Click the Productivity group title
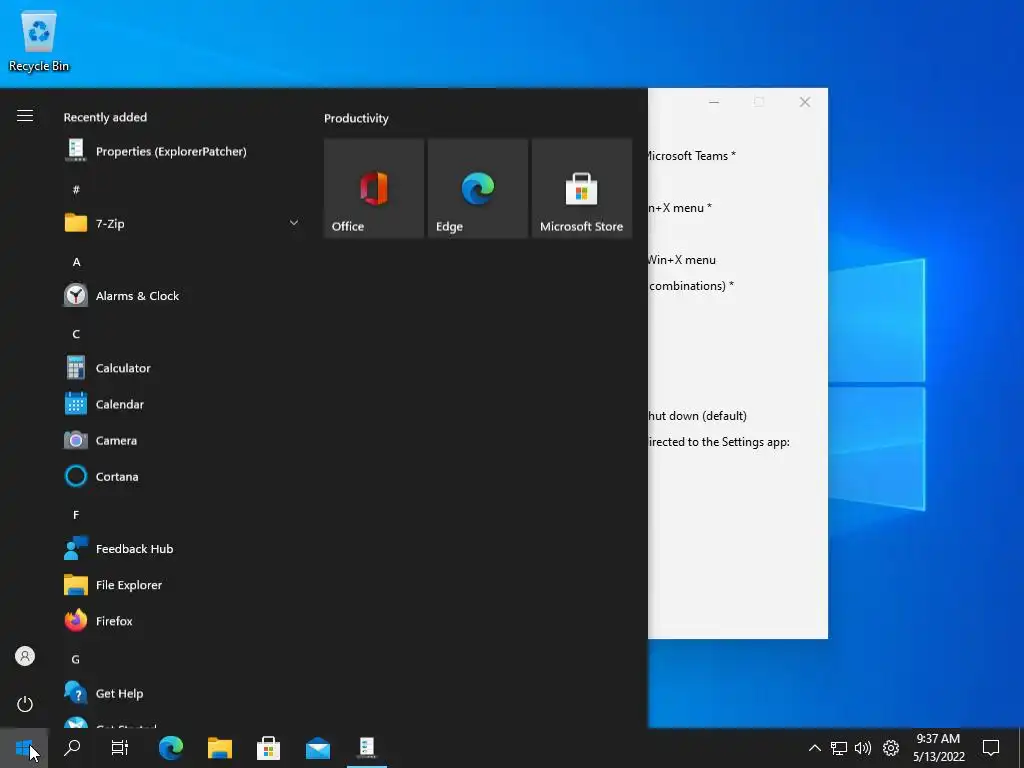 point(356,118)
